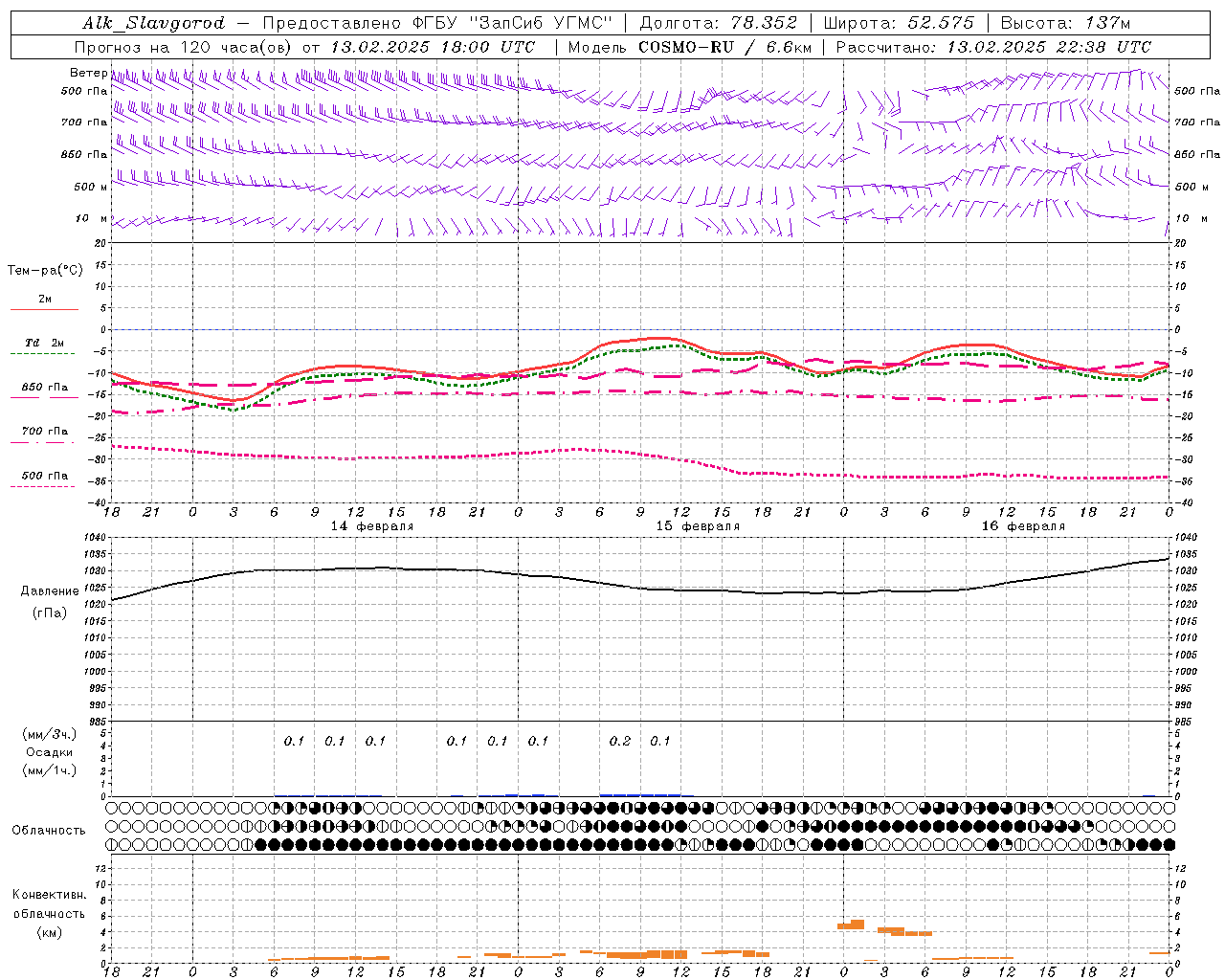Viewport: 1225px width, 980px height.
Task: Click the left 700 гПа wind level label
Action: click(x=84, y=122)
